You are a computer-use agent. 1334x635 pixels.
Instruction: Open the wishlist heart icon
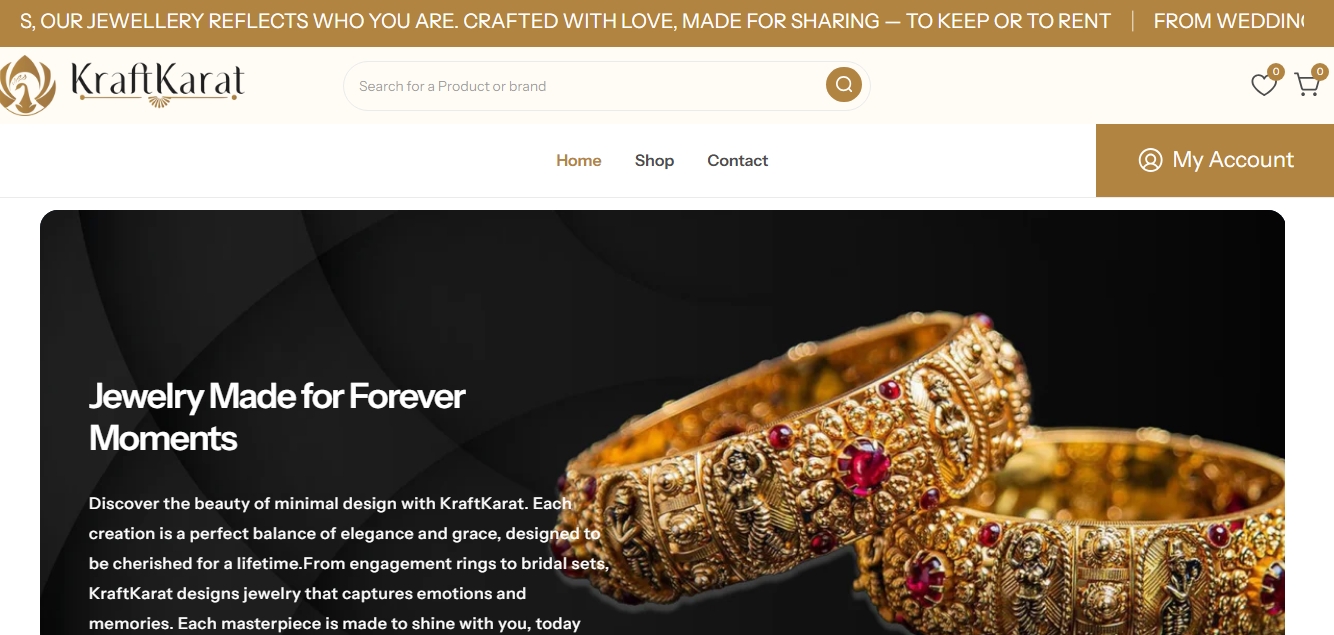pos(1264,86)
